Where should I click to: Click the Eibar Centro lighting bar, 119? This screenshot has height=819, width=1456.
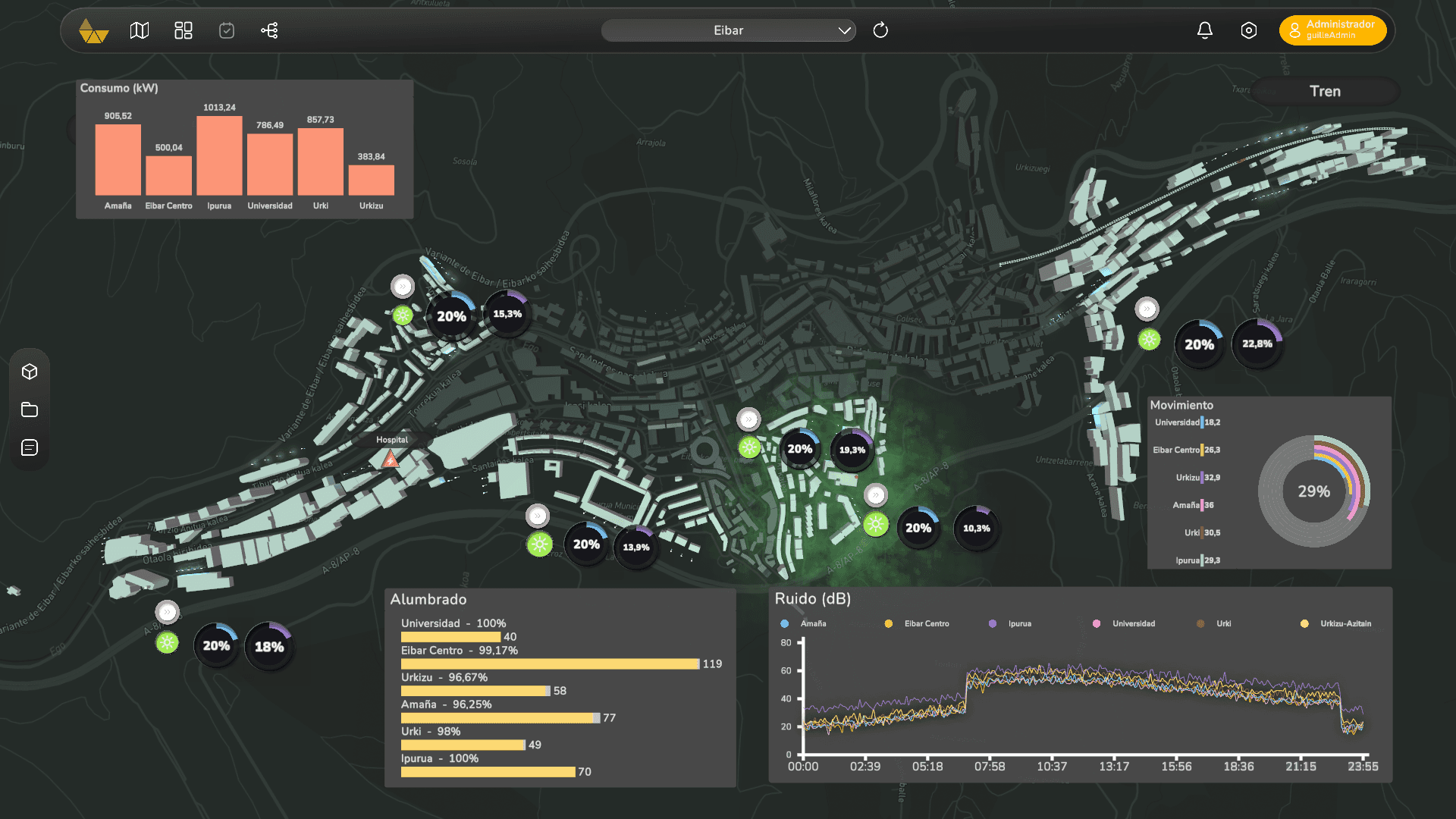[x=550, y=664]
